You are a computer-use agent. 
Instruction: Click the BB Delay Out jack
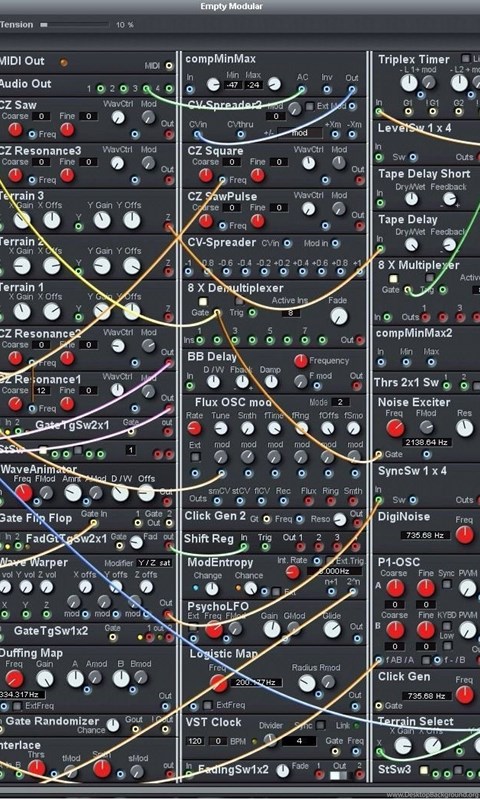point(357,386)
